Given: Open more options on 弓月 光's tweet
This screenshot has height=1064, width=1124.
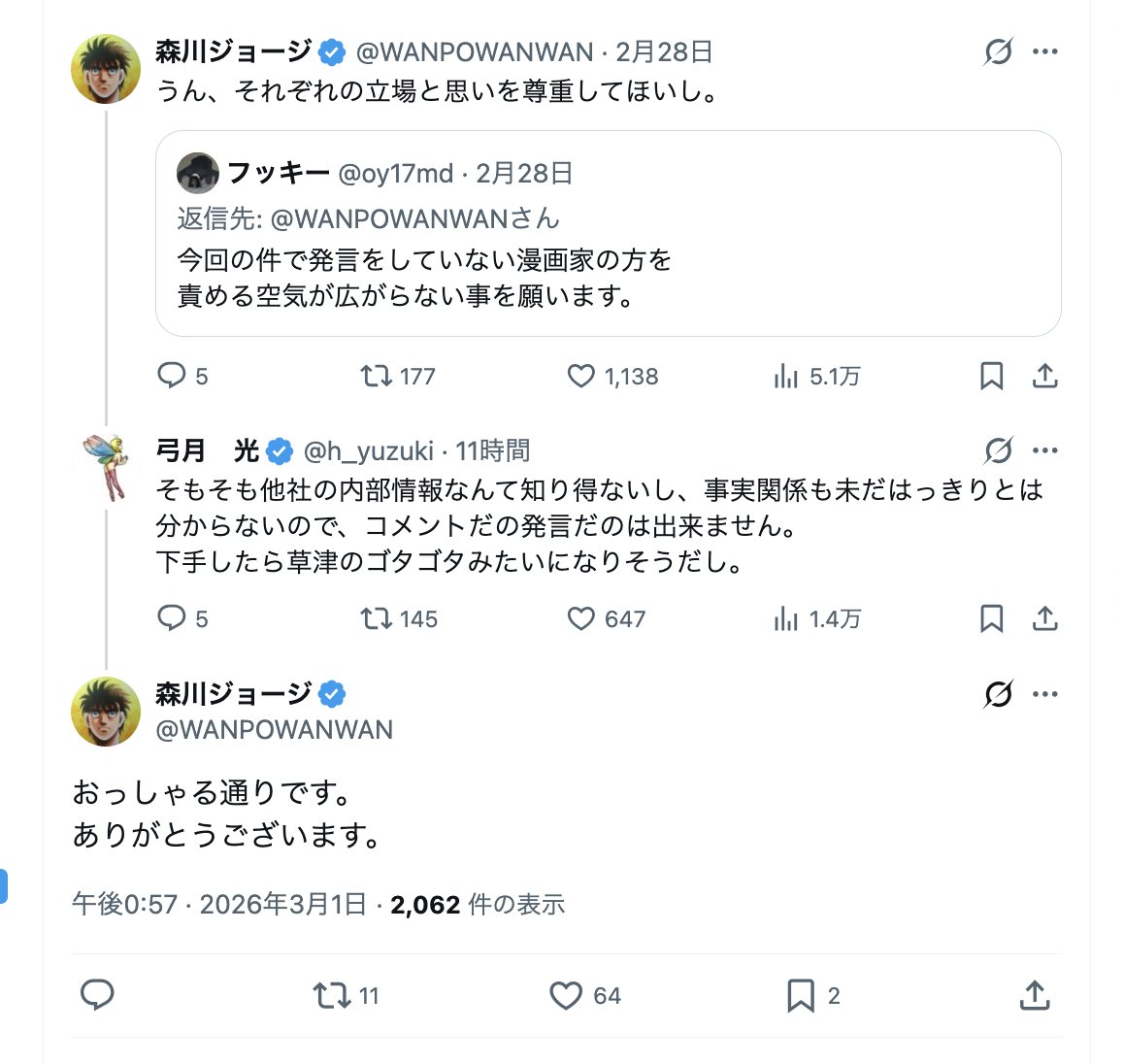Looking at the screenshot, I should click(1045, 450).
